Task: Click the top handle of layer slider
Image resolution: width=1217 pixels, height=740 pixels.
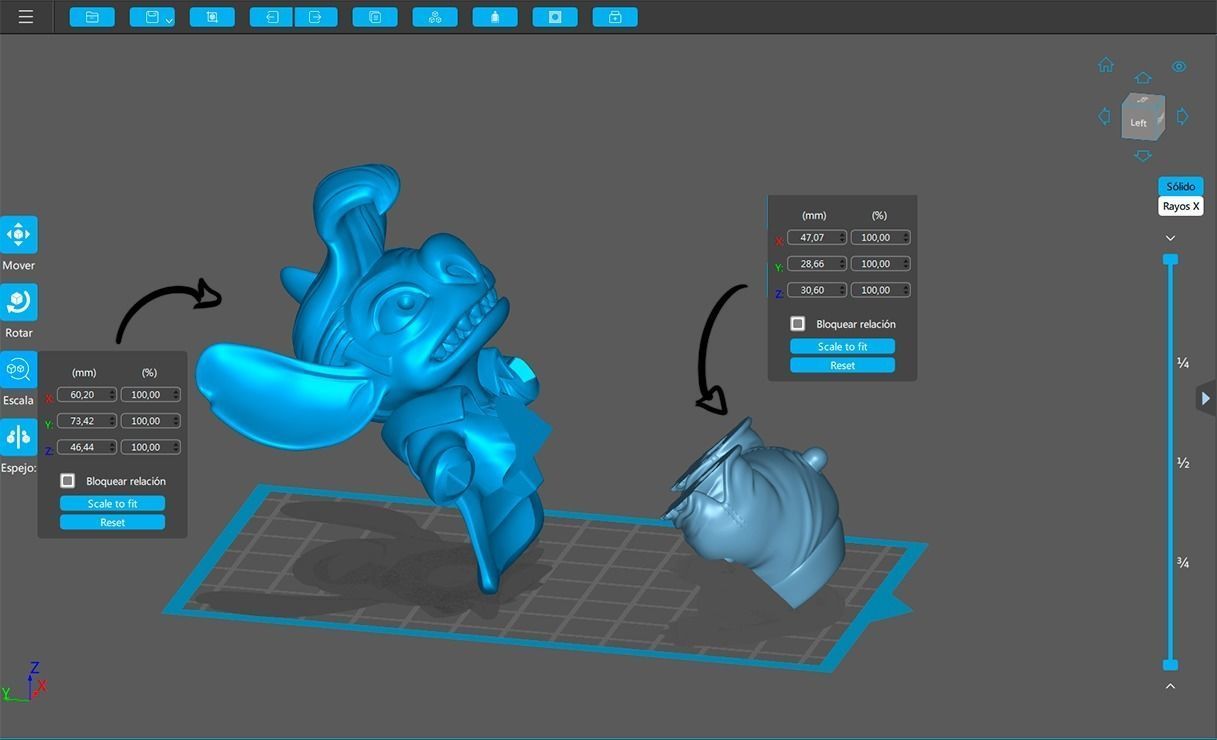Action: (1170, 259)
